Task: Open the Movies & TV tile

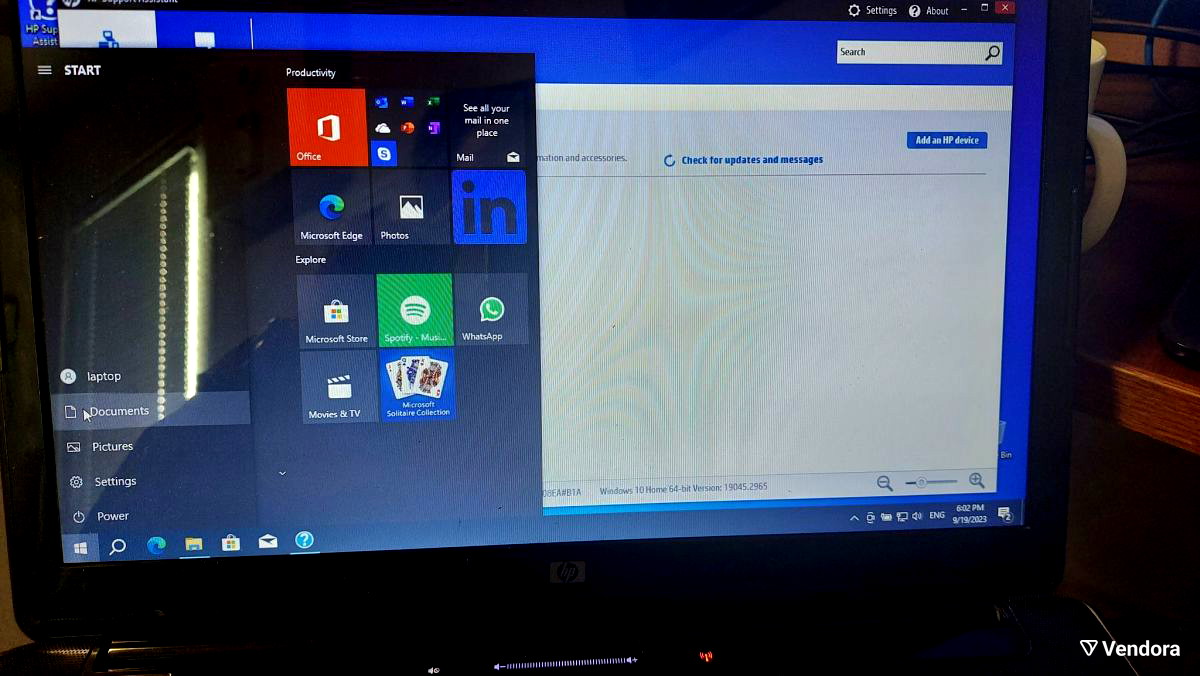Action: click(x=339, y=387)
